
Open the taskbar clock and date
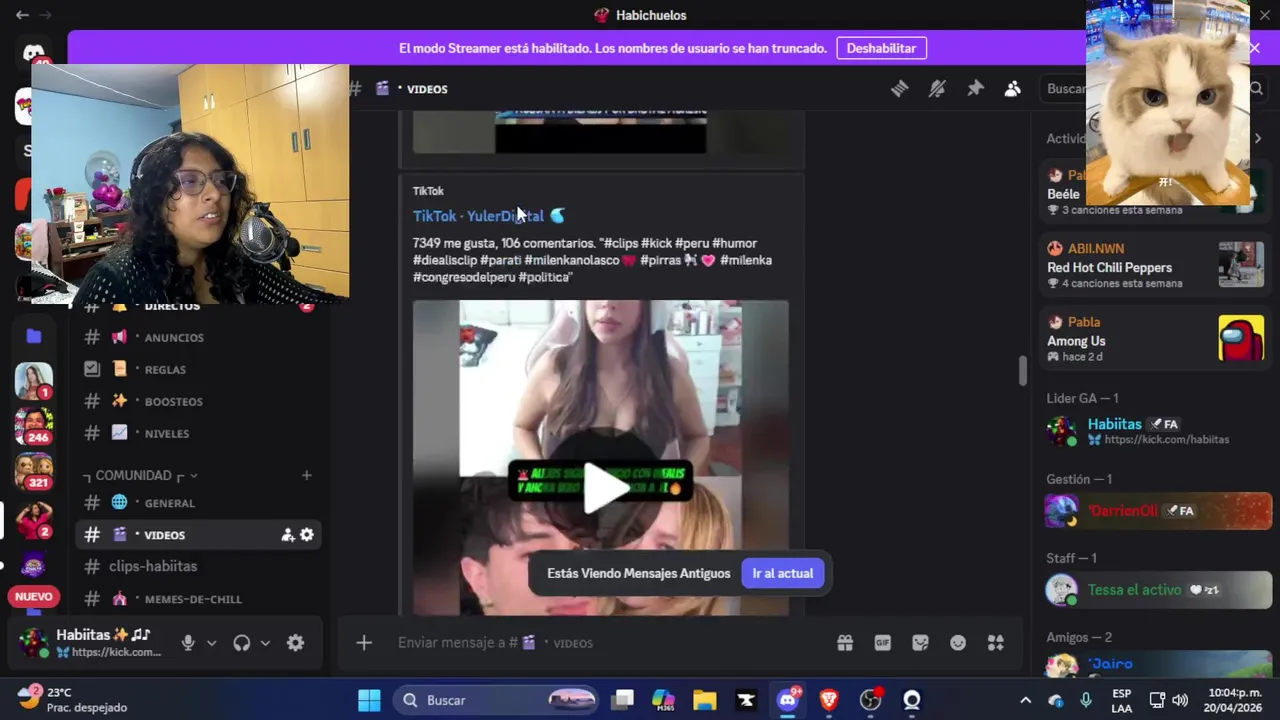[x=1235, y=700]
